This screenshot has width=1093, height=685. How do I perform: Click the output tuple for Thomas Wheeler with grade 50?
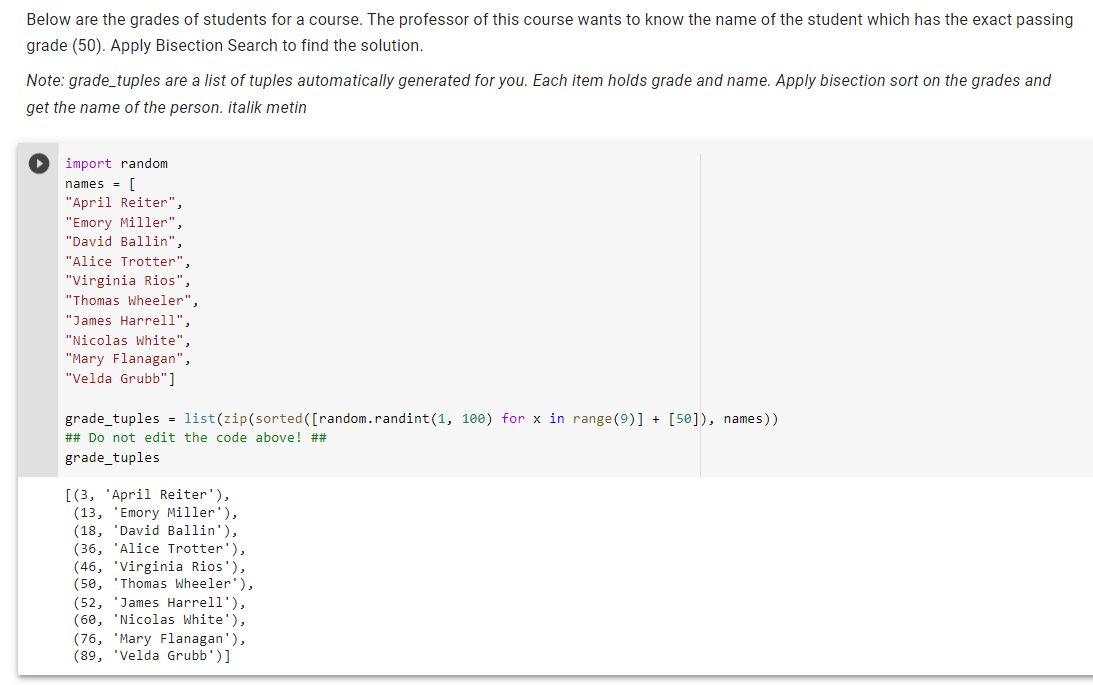pyautogui.click(x=163, y=584)
